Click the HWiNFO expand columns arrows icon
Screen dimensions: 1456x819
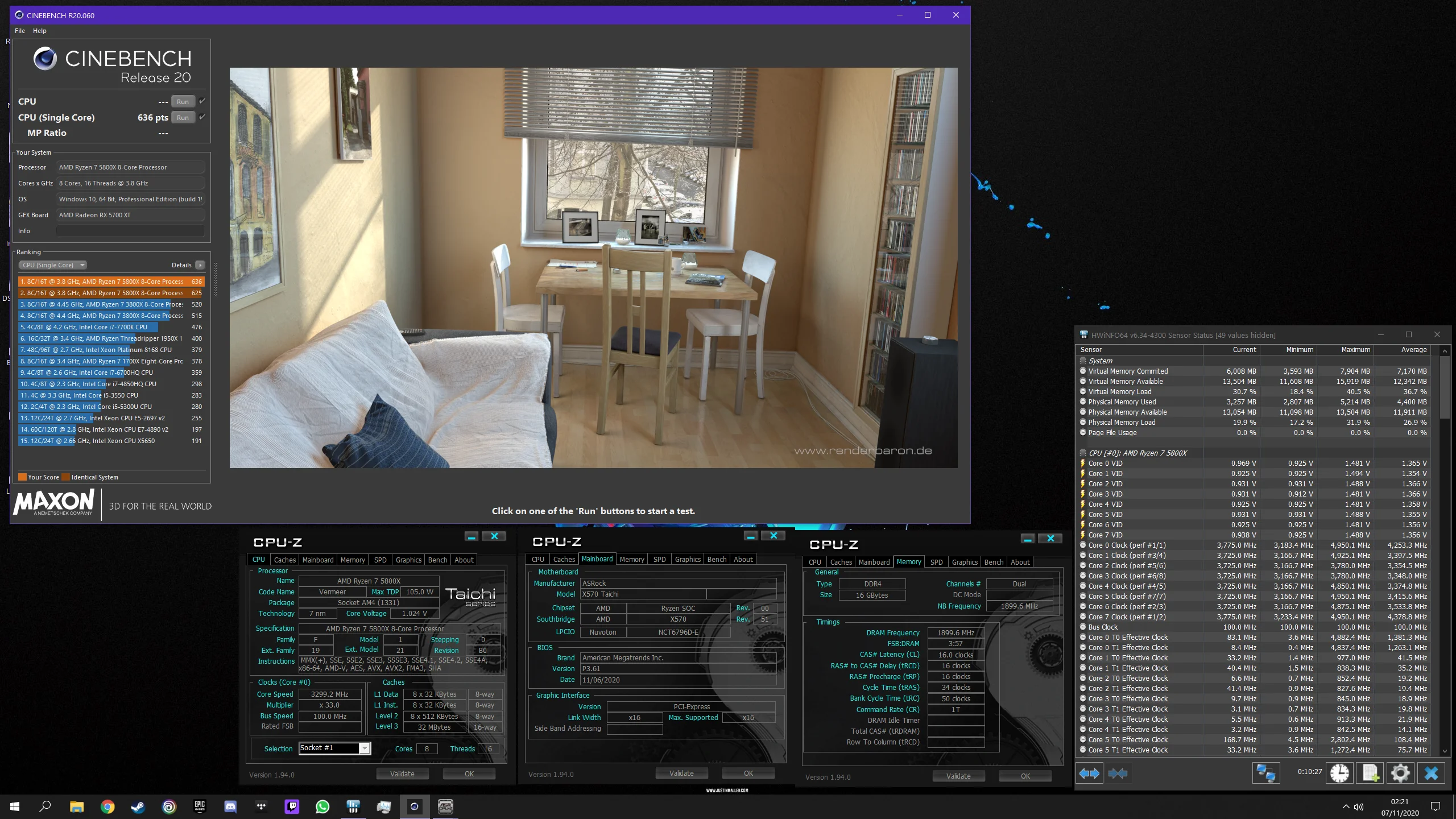pos(1089,773)
